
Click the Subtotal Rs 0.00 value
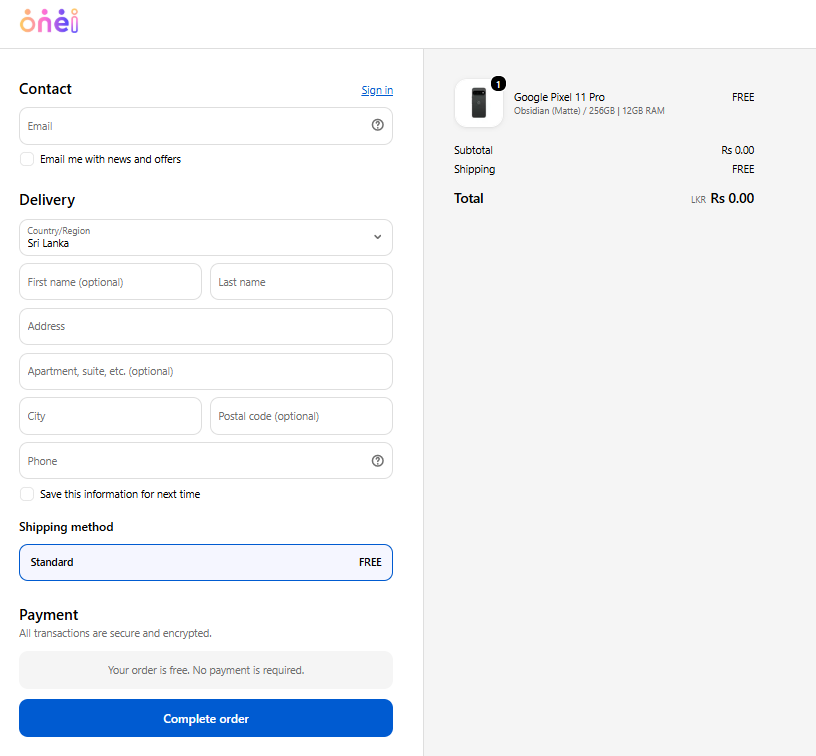point(737,150)
